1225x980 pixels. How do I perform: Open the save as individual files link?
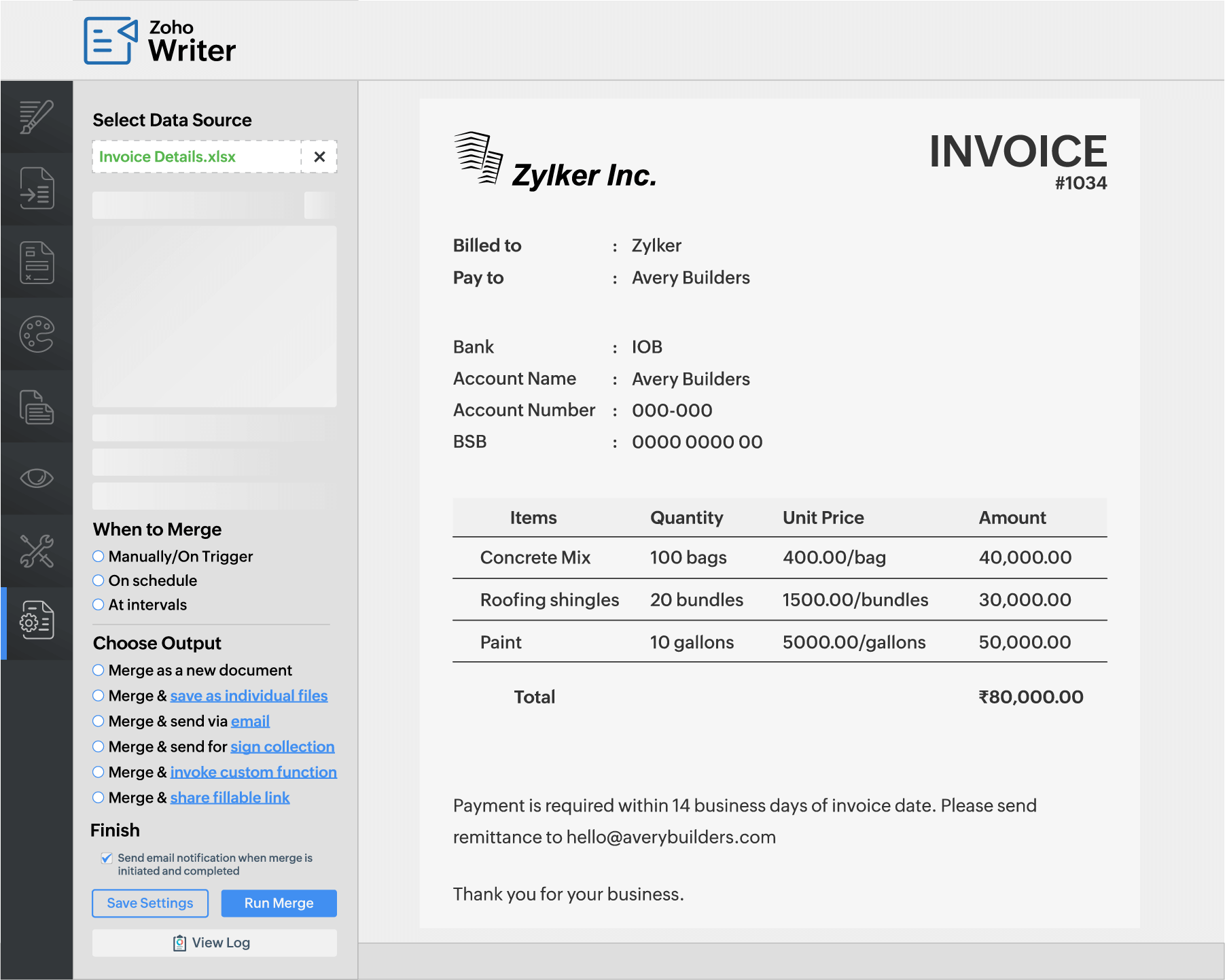point(249,696)
